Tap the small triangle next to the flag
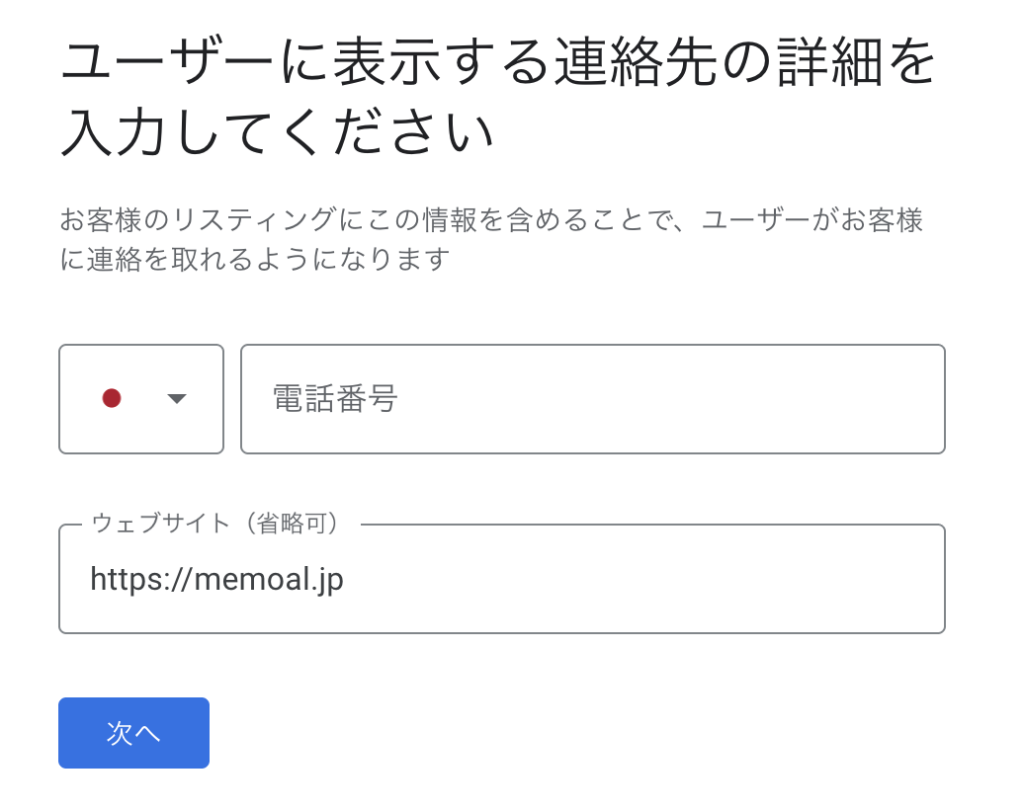 tap(177, 398)
